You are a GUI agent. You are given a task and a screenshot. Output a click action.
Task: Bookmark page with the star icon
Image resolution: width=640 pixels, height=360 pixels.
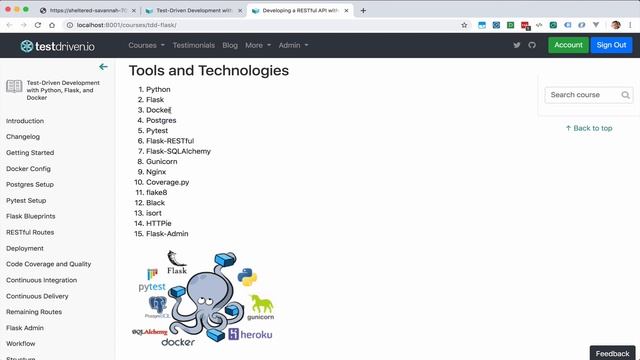(x=464, y=25)
